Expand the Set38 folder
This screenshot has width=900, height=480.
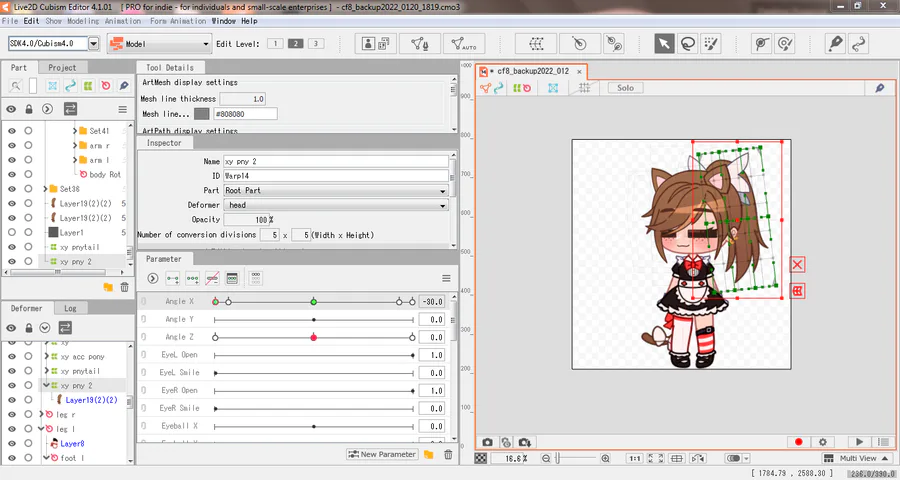coord(45,189)
